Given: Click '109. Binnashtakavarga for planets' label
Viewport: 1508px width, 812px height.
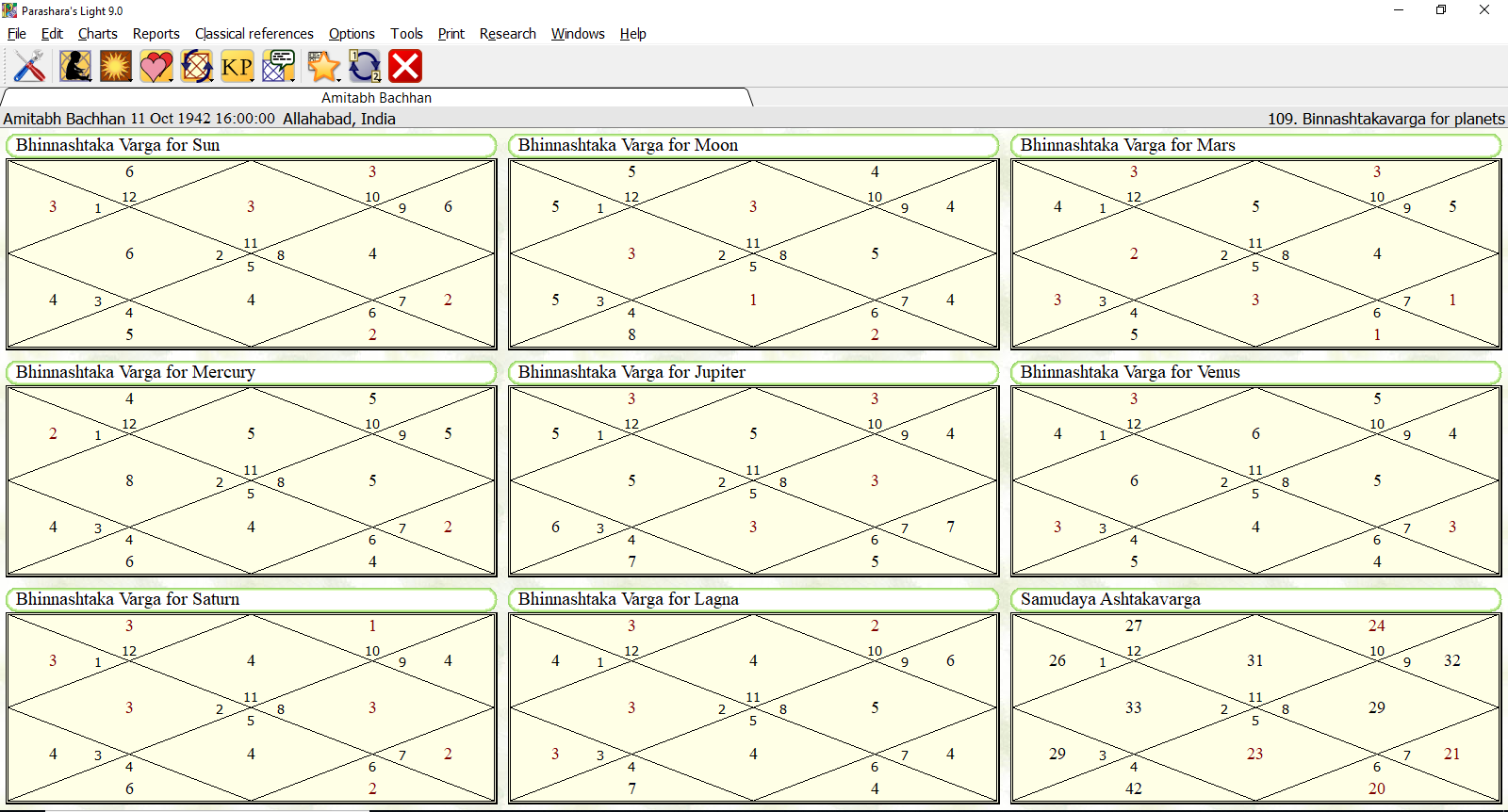Looking at the screenshot, I should pyautogui.click(x=1385, y=119).
